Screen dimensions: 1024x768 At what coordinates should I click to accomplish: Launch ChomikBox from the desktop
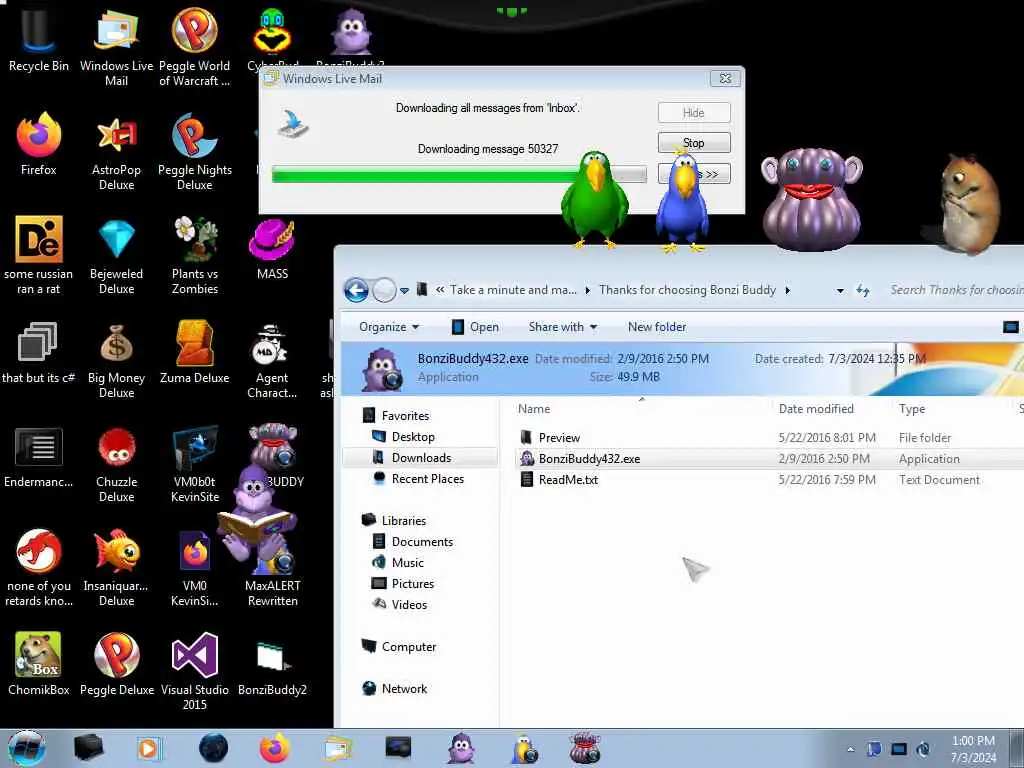39,664
